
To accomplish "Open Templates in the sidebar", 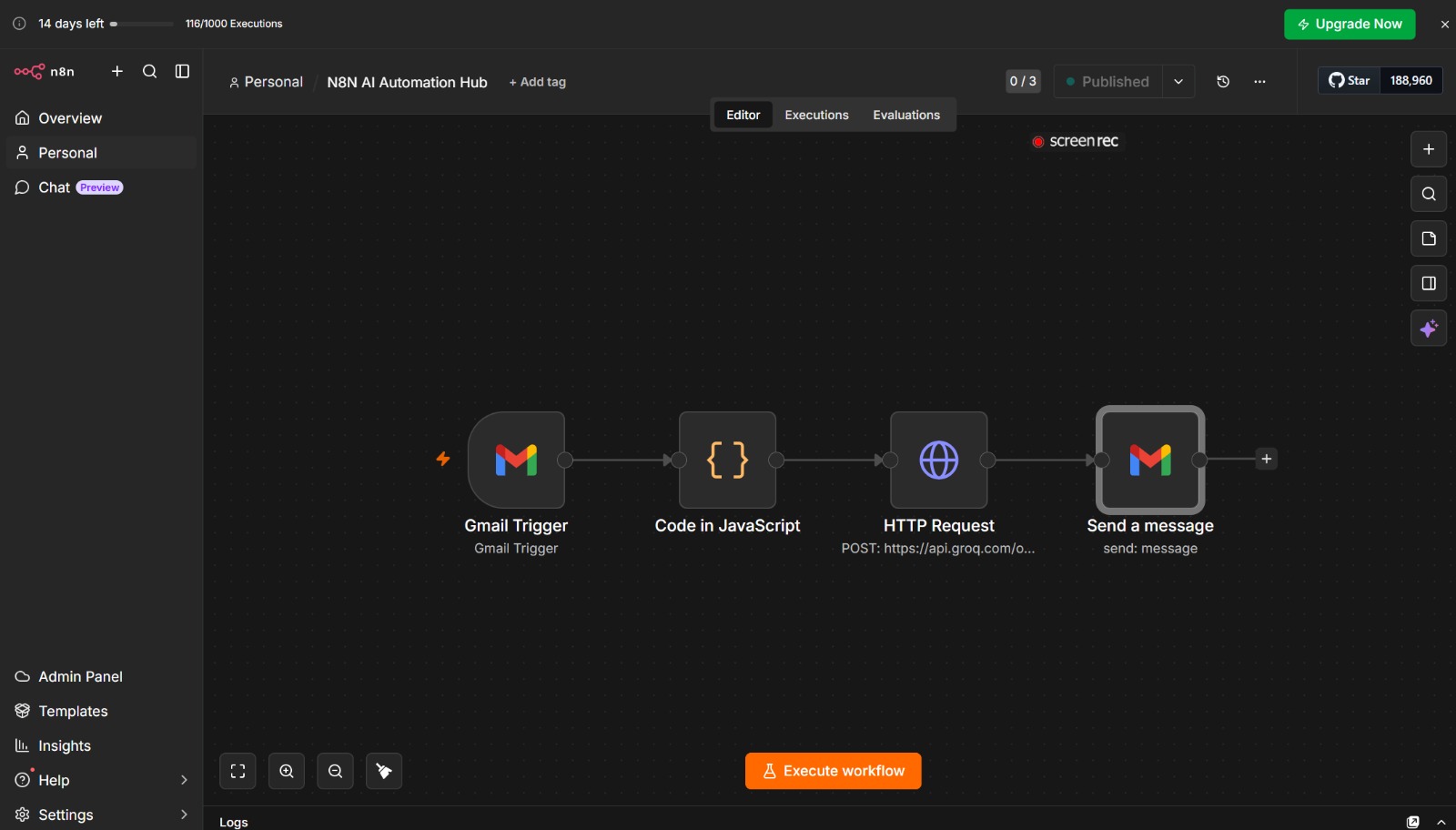I will coord(101,711).
